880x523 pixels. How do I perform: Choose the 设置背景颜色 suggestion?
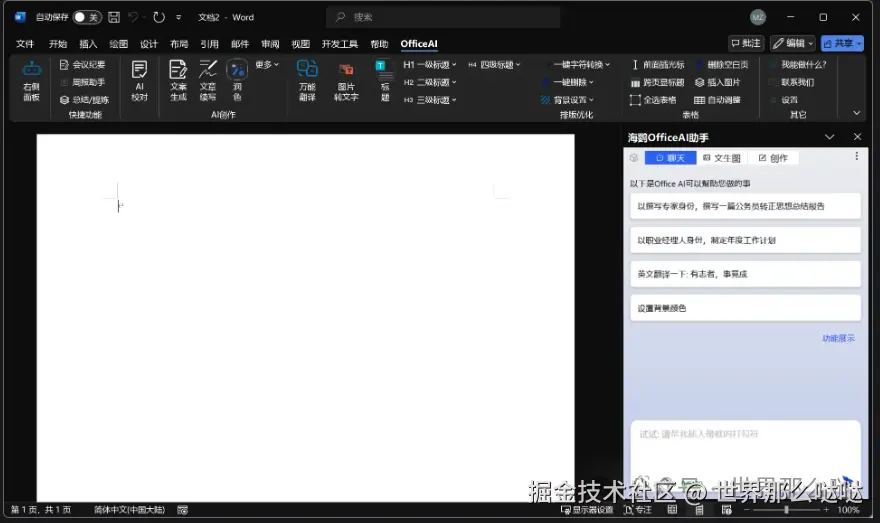tap(745, 308)
